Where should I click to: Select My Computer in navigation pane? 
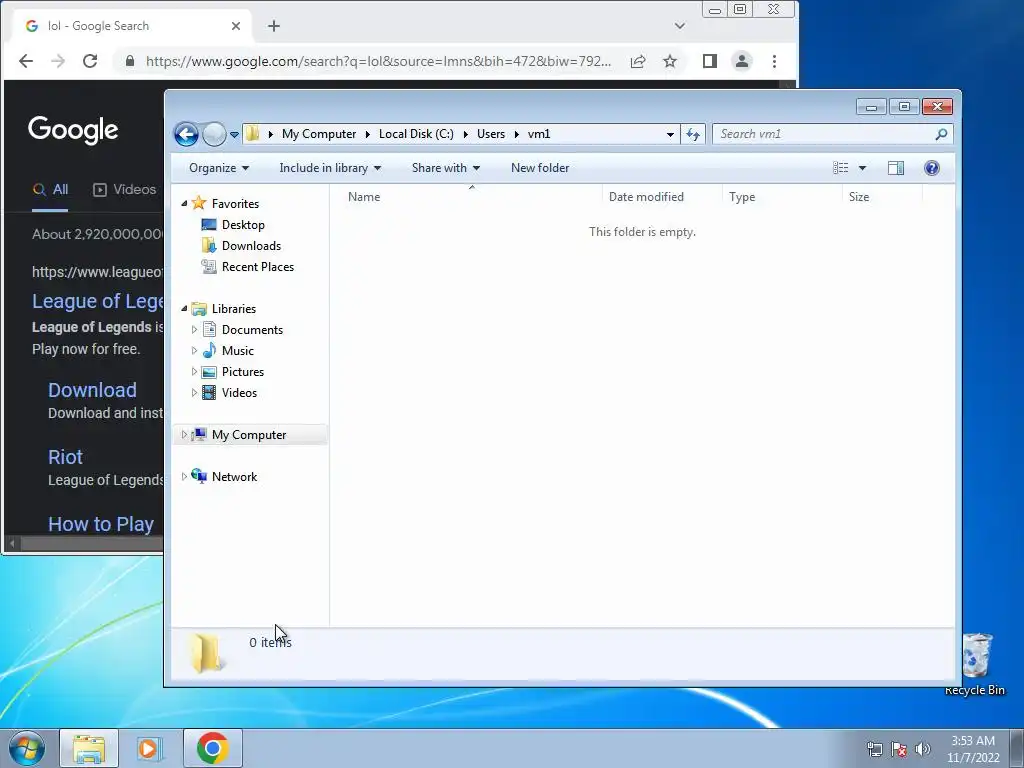coord(249,435)
